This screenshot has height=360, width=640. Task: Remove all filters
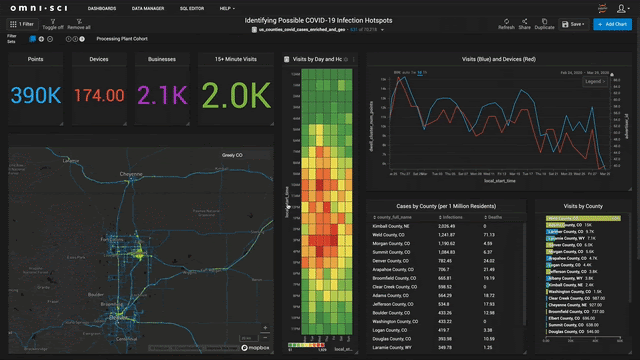pyautogui.click(x=79, y=24)
